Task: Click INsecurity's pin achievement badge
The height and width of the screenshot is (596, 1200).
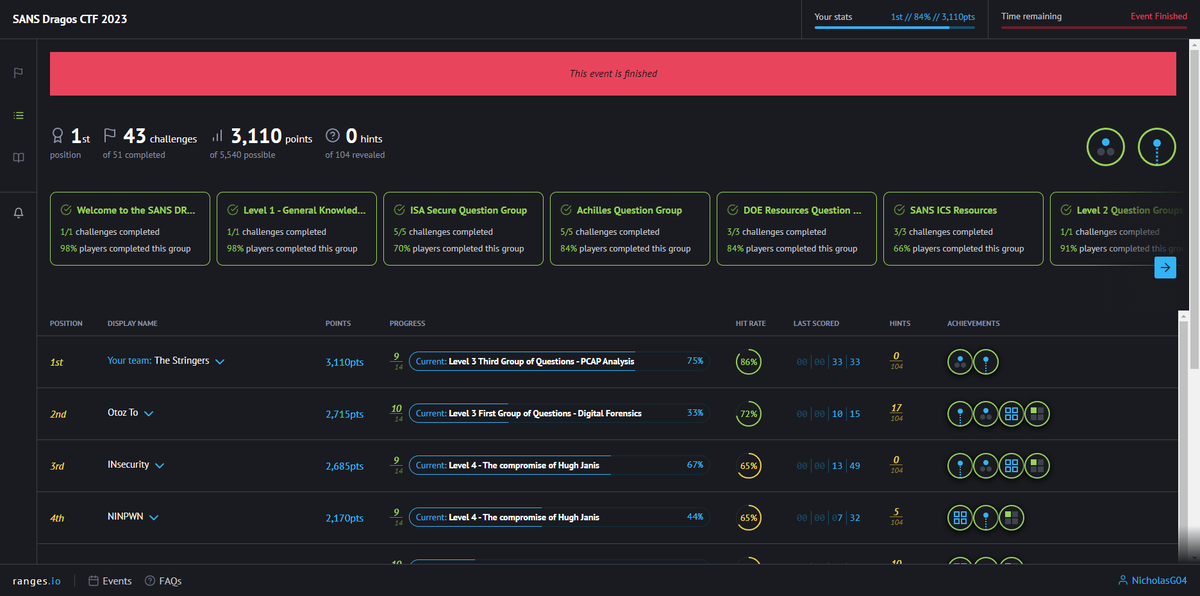Action: click(960, 465)
